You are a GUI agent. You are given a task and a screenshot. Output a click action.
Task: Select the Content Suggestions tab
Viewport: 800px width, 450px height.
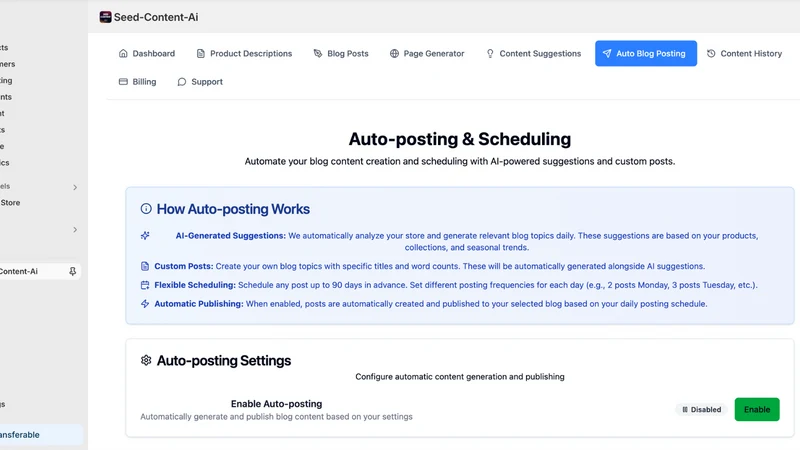click(533, 53)
